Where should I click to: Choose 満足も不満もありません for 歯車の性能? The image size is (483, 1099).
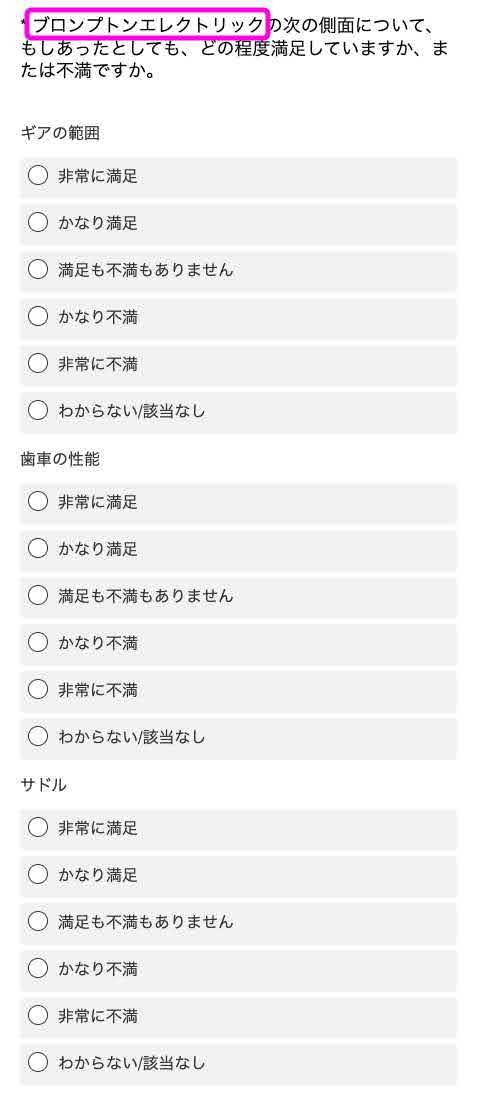point(238,596)
